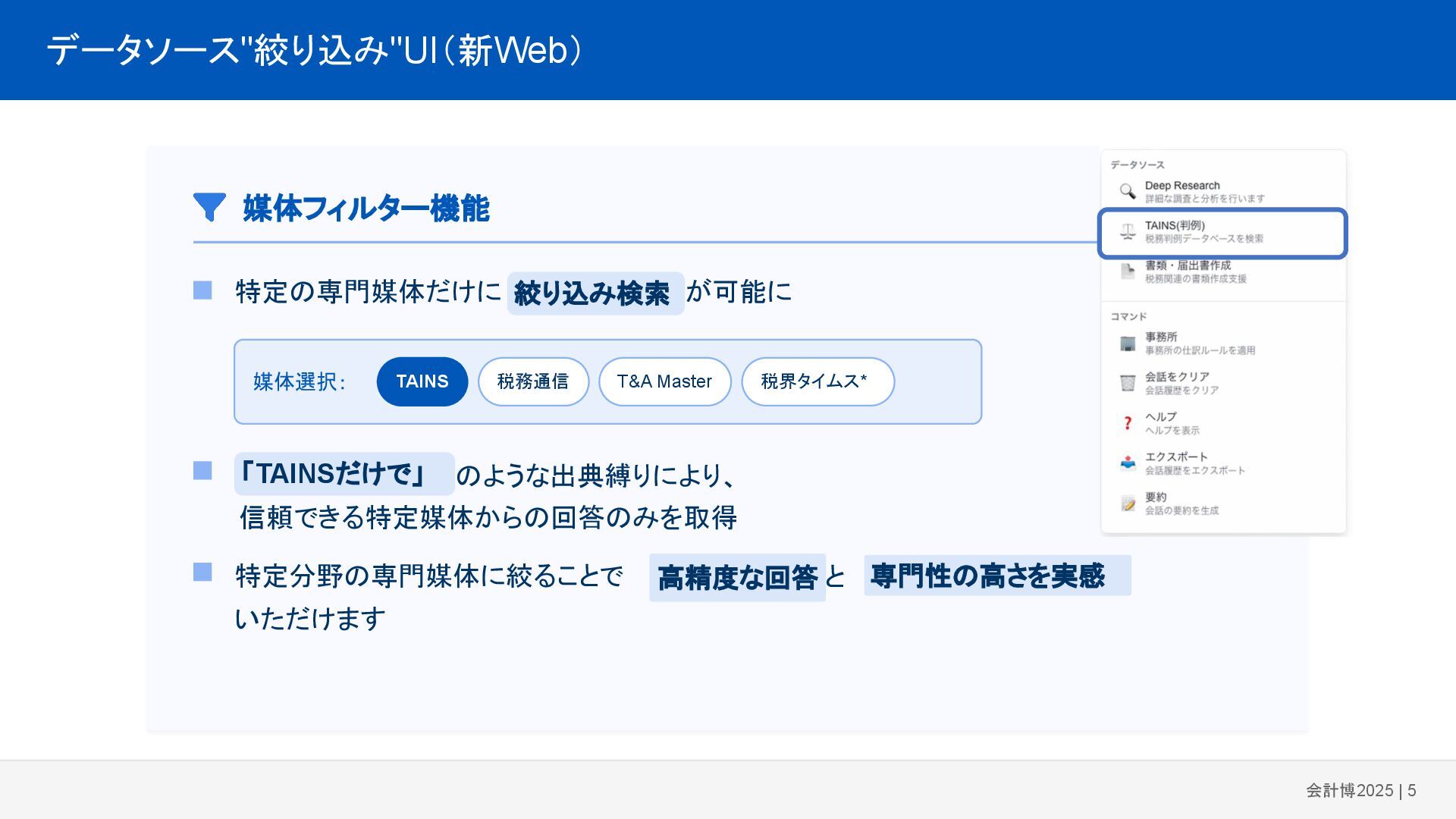The width and height of the screenshot is (1456, 819).
Task: Click the export tray icon
Action: coord(1128,463)
